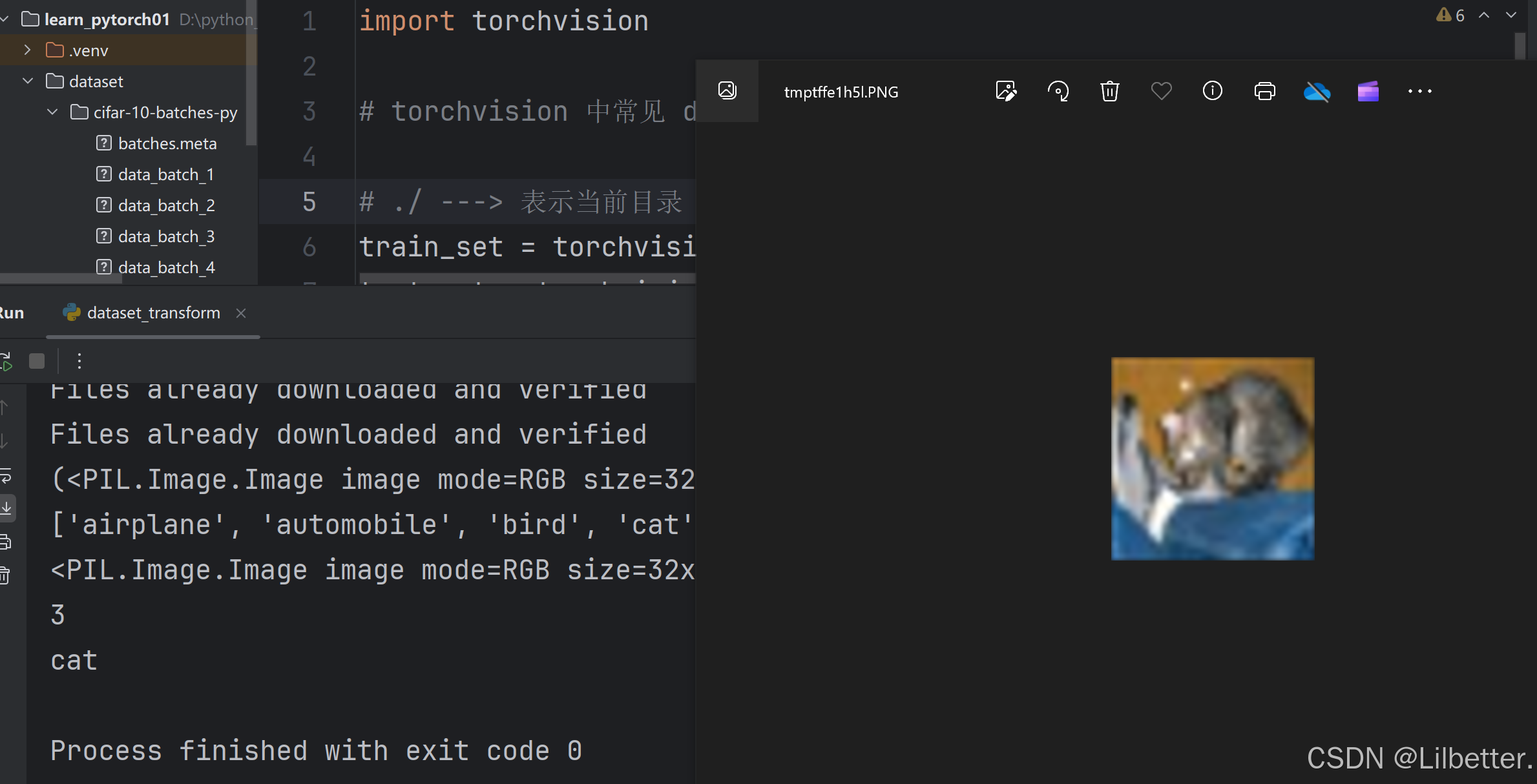This screenshot has height=784, width=1537.
Task: Click the edit image icon in photo viewer
Action: 1006,91
